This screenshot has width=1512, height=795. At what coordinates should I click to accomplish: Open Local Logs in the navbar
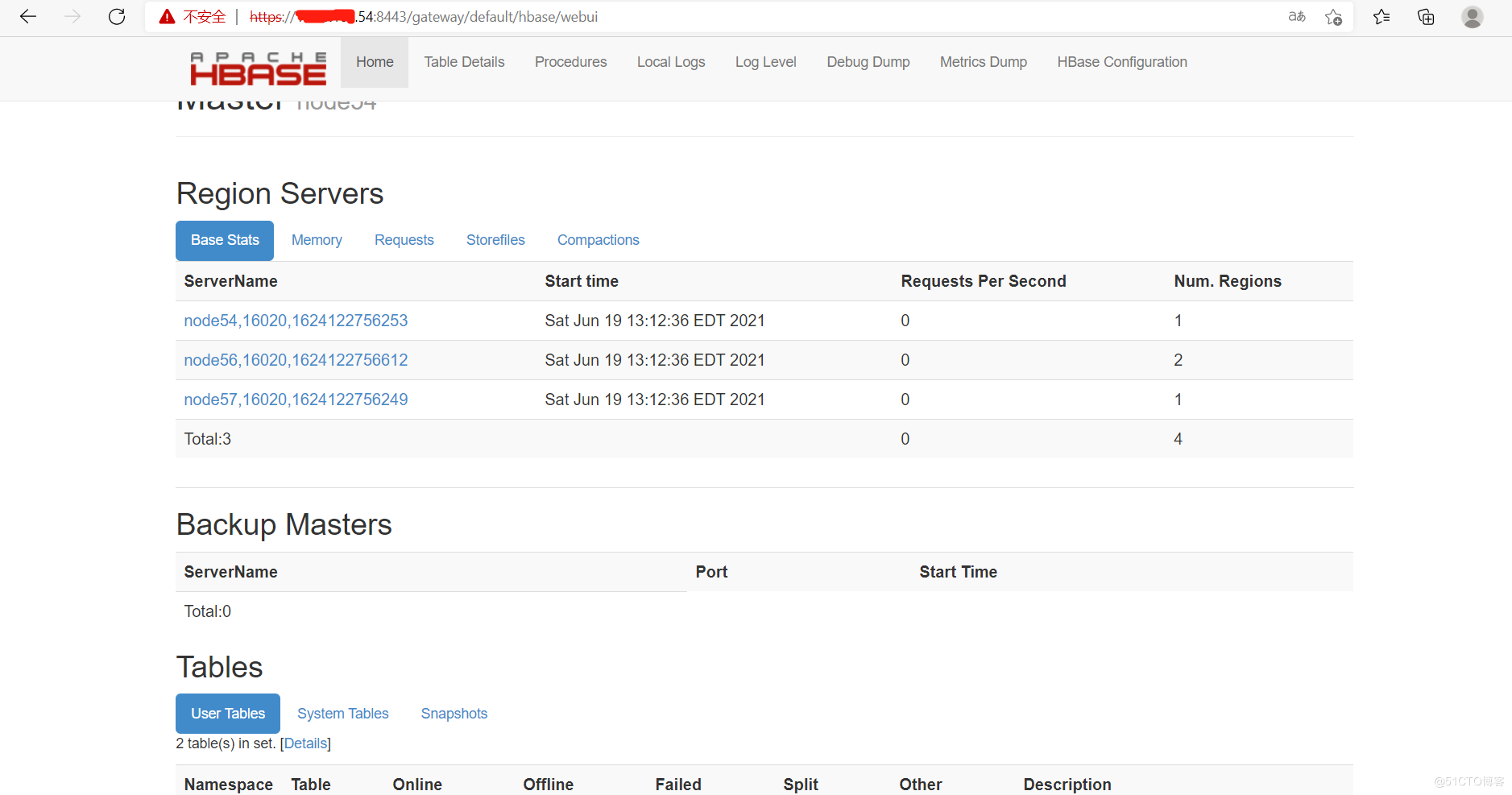671,62
